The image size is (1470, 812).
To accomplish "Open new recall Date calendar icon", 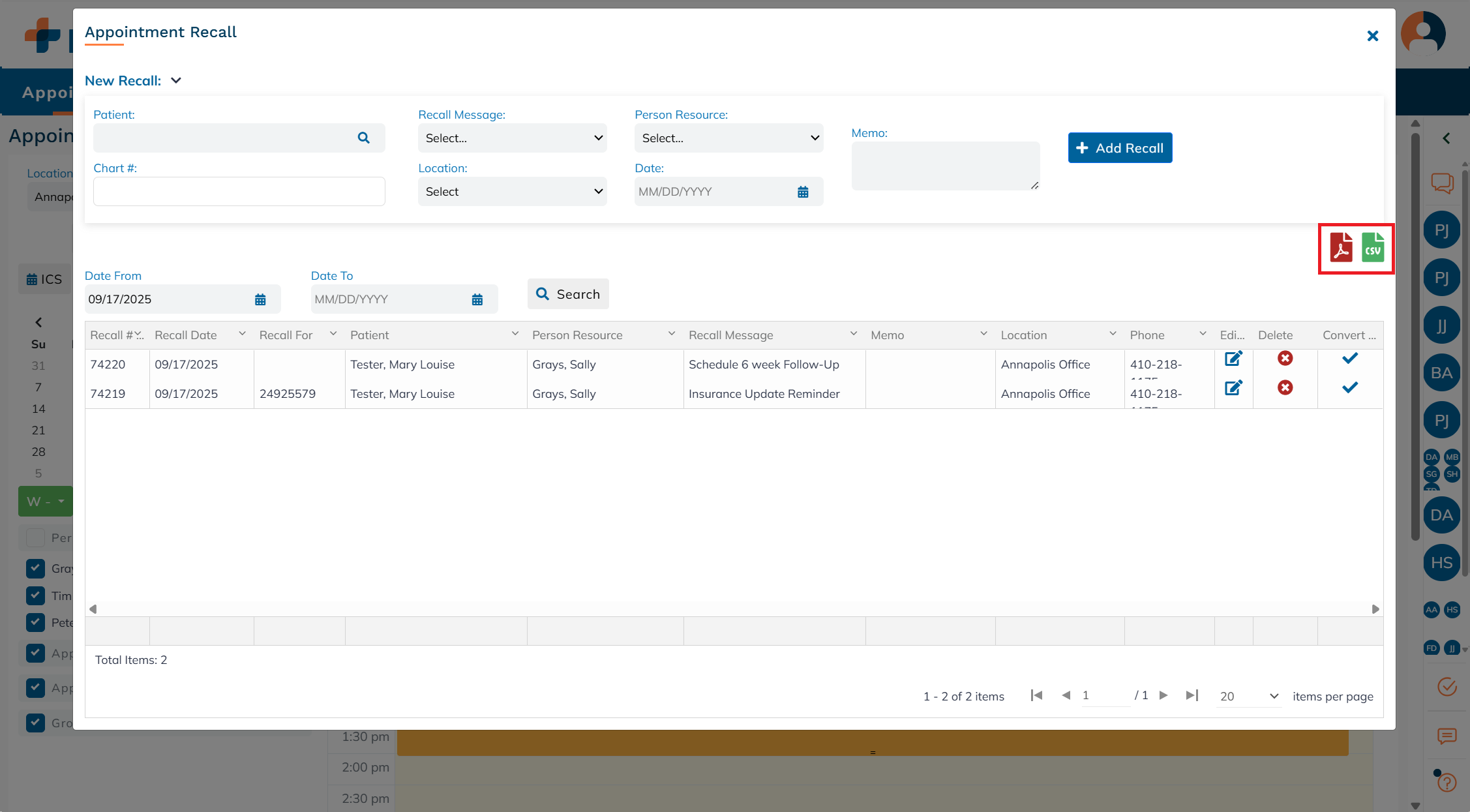I will tap(803, 192).
